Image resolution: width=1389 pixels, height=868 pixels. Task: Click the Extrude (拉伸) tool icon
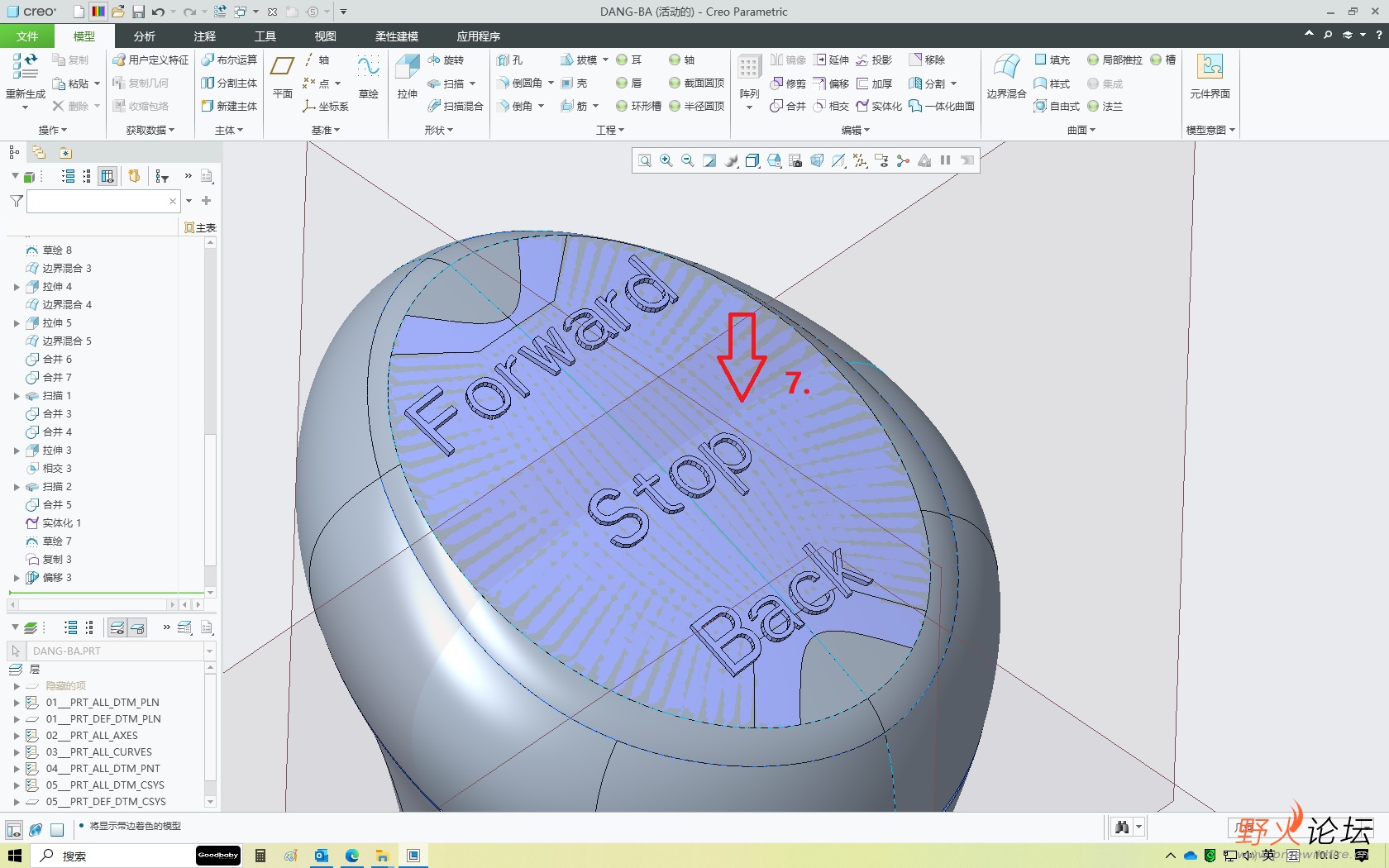click(x=408, y=67)
